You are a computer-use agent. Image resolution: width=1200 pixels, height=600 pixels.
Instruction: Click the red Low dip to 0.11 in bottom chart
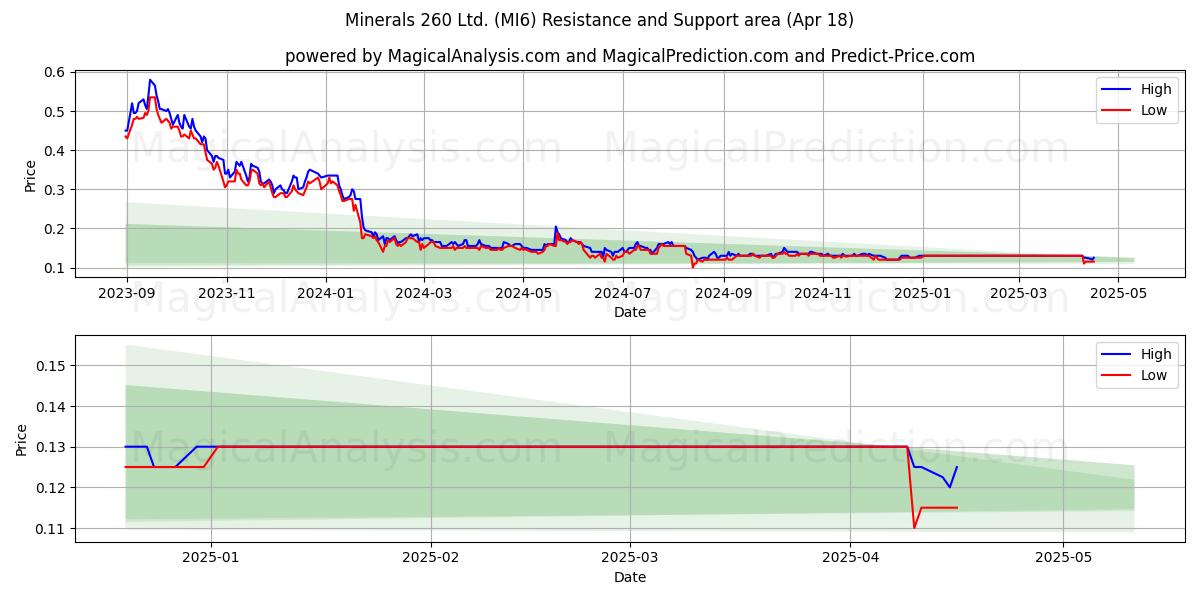pos(914,527)
